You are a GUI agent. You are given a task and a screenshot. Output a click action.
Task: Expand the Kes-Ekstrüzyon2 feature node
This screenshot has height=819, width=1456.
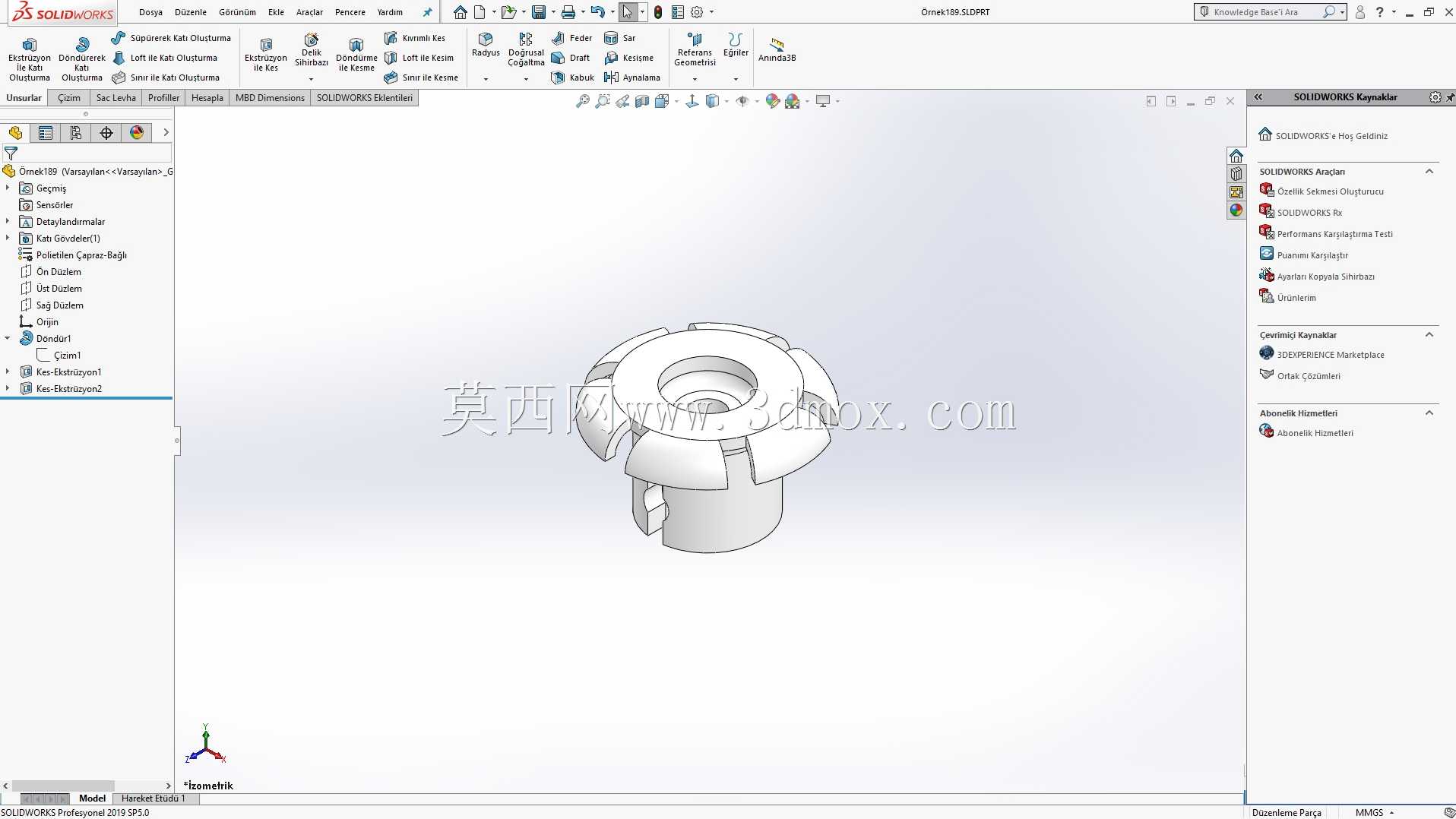coord(8,388)
